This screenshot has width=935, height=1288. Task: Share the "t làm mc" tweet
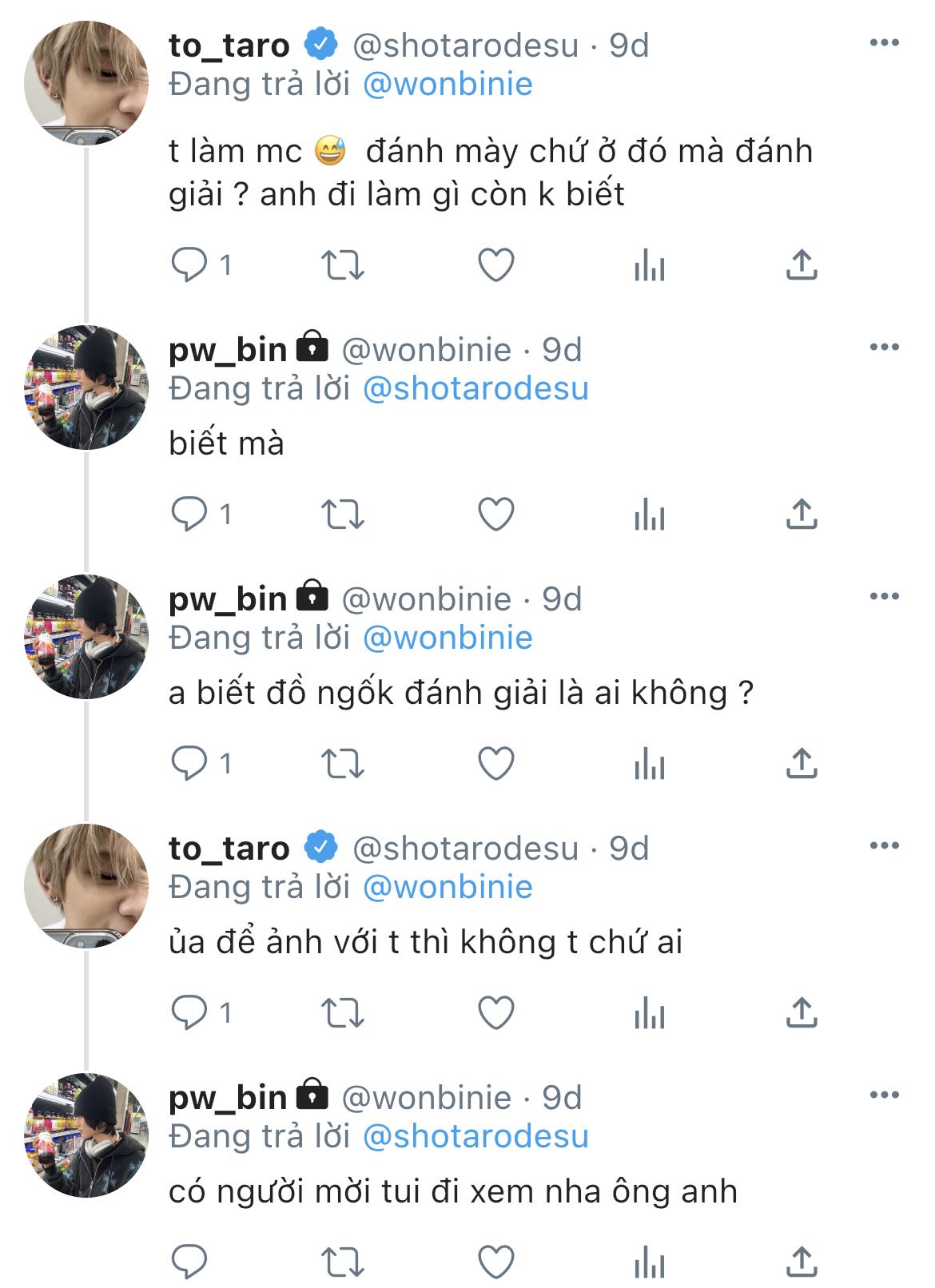[802, 265]
